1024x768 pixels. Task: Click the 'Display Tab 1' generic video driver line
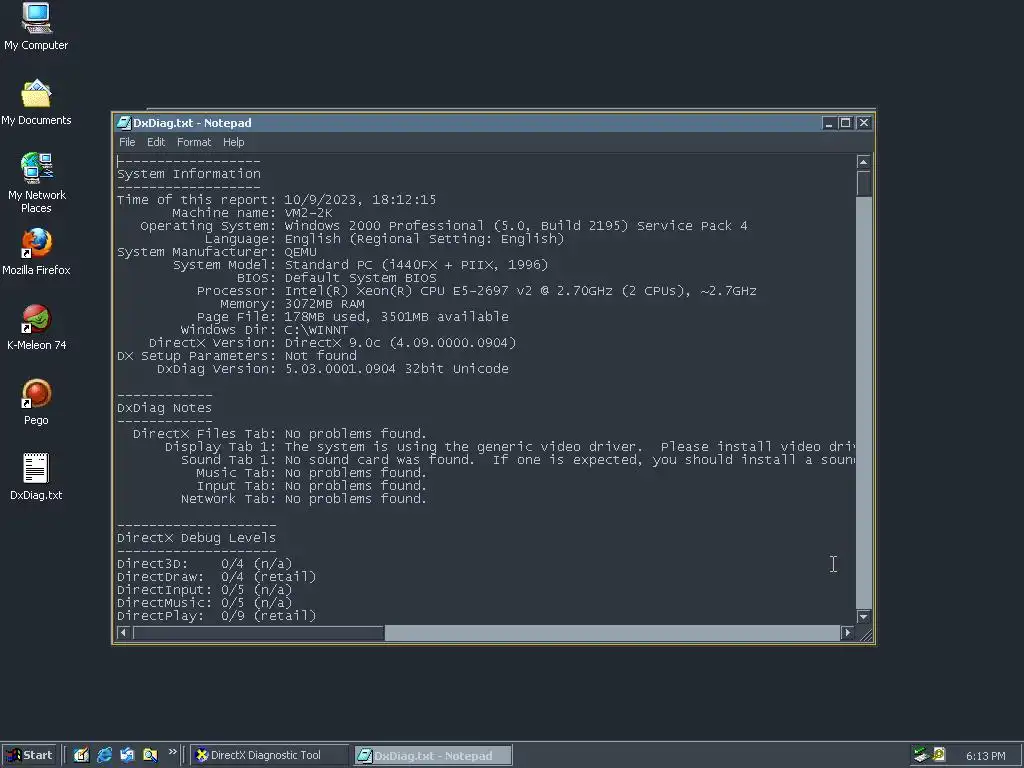tap(509, 447)
